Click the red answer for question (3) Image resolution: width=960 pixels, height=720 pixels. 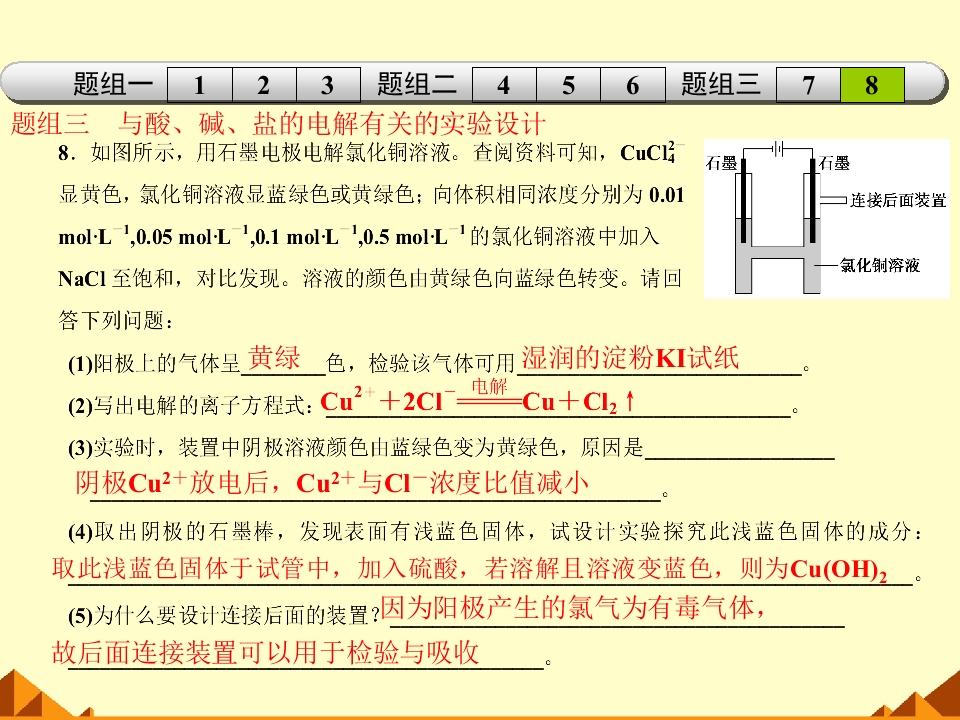[x=332, y=482]
